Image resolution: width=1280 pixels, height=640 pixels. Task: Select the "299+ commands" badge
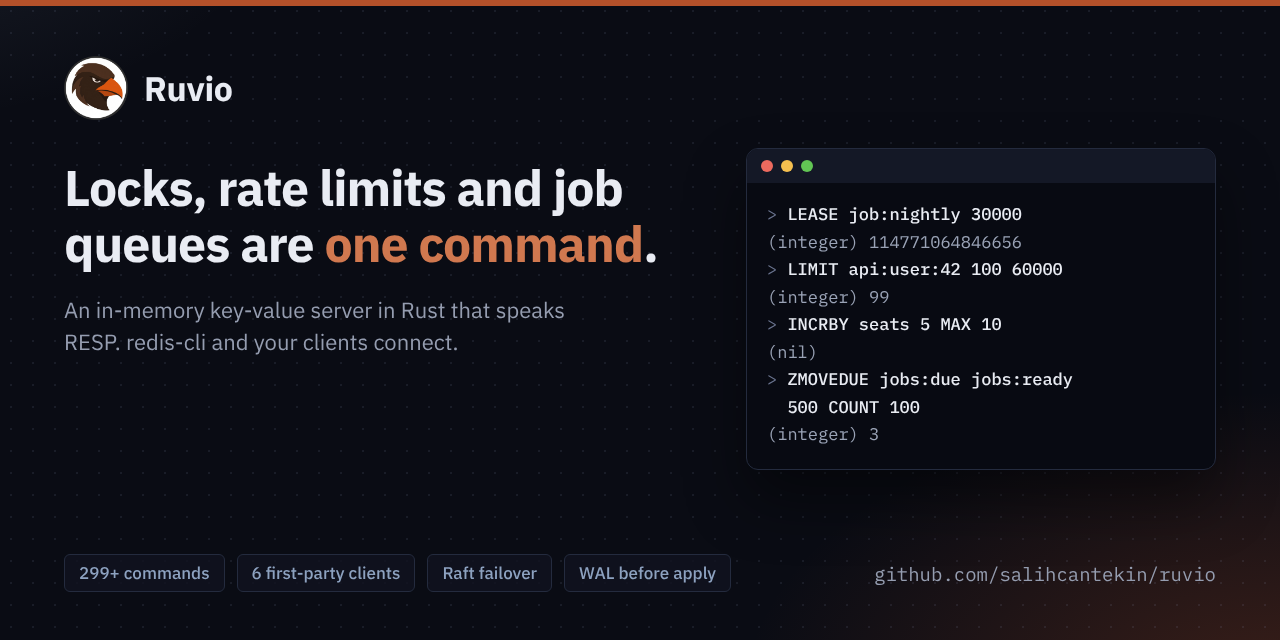[144, 573]
